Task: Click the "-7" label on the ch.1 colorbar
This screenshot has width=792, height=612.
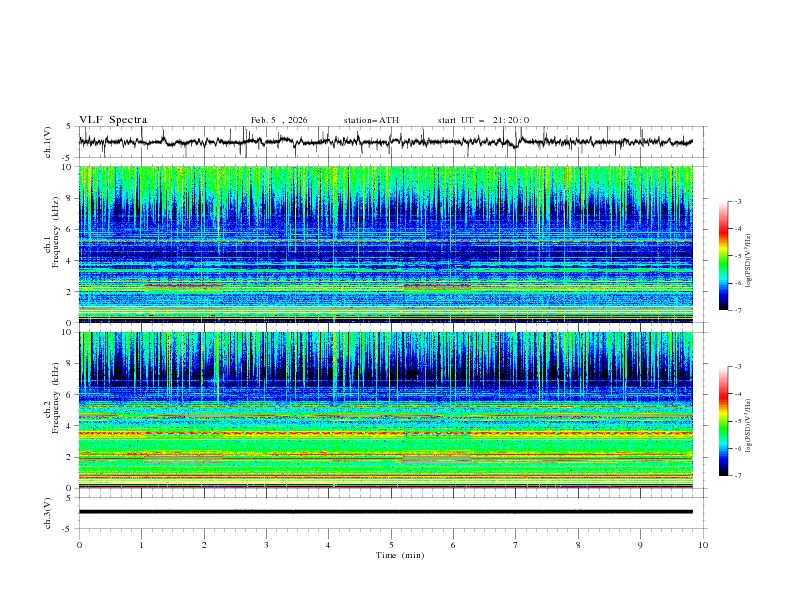Action: [x=738, y=310]
